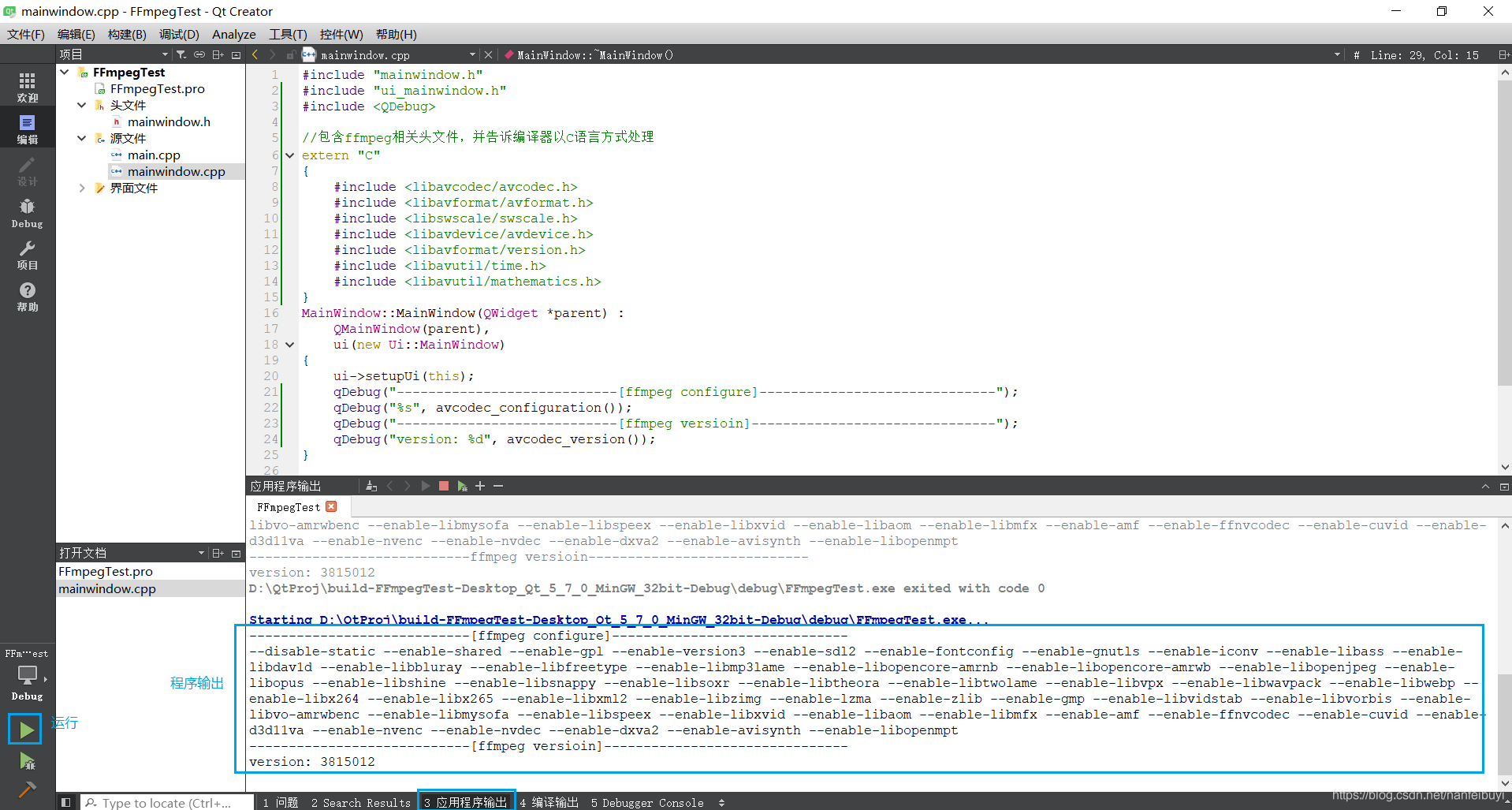Collapse the FFmpegTest project node
The image size is (1512, 810).
pos(65,72)
